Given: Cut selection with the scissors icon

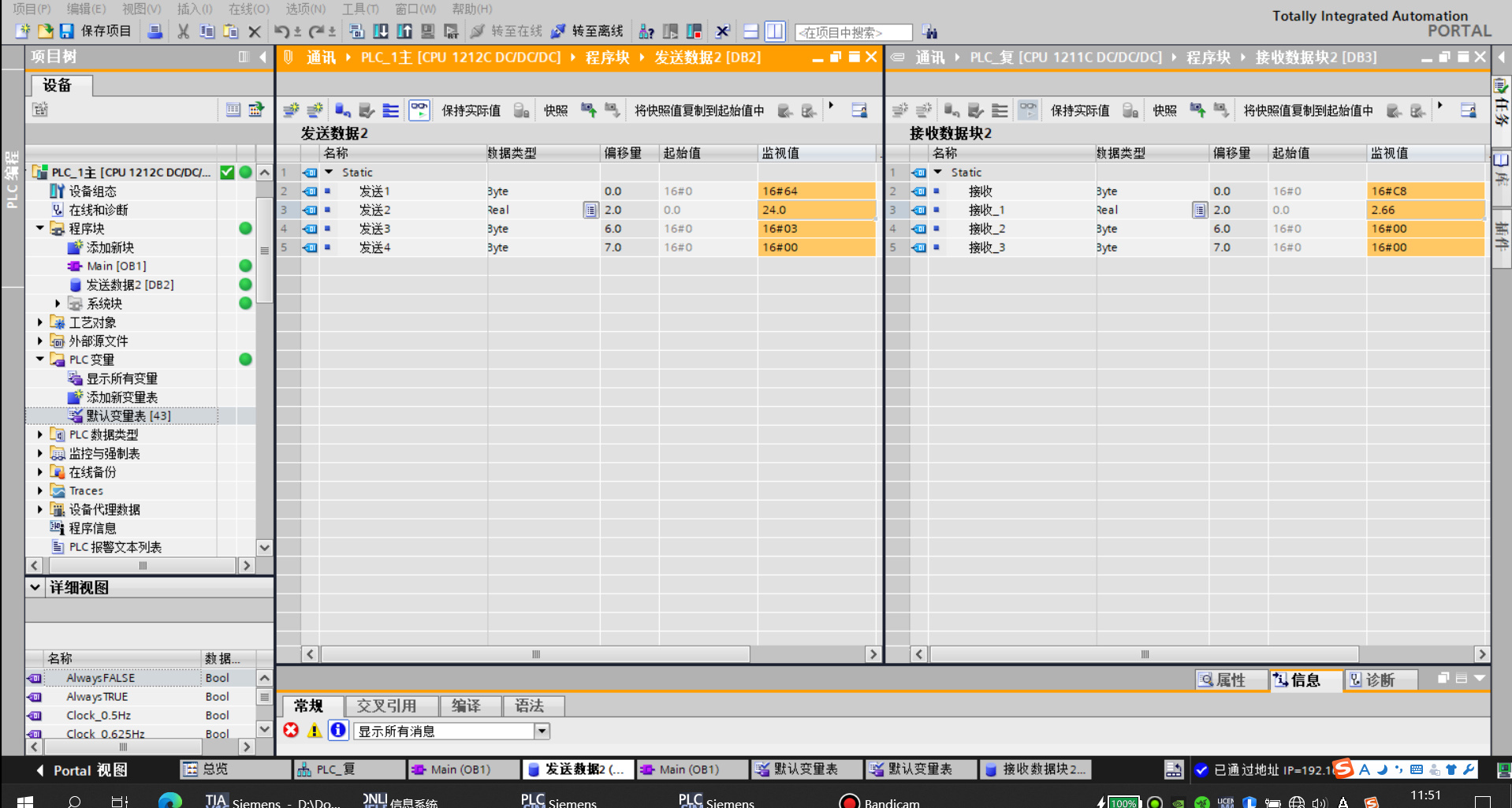Looking at the screenshot, I should (x=183, y=31).
